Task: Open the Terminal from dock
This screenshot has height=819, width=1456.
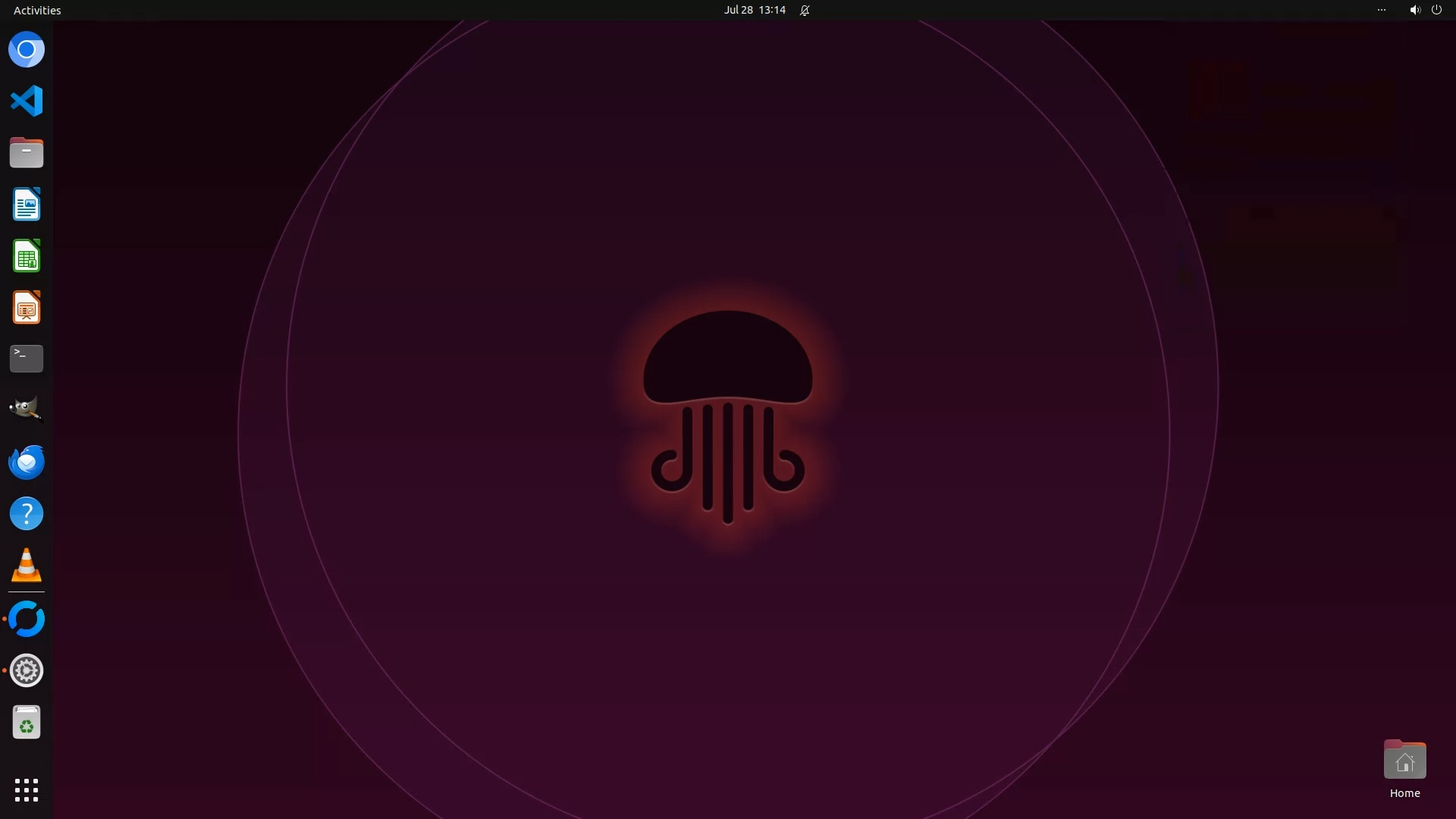Action: pos(27,359)
